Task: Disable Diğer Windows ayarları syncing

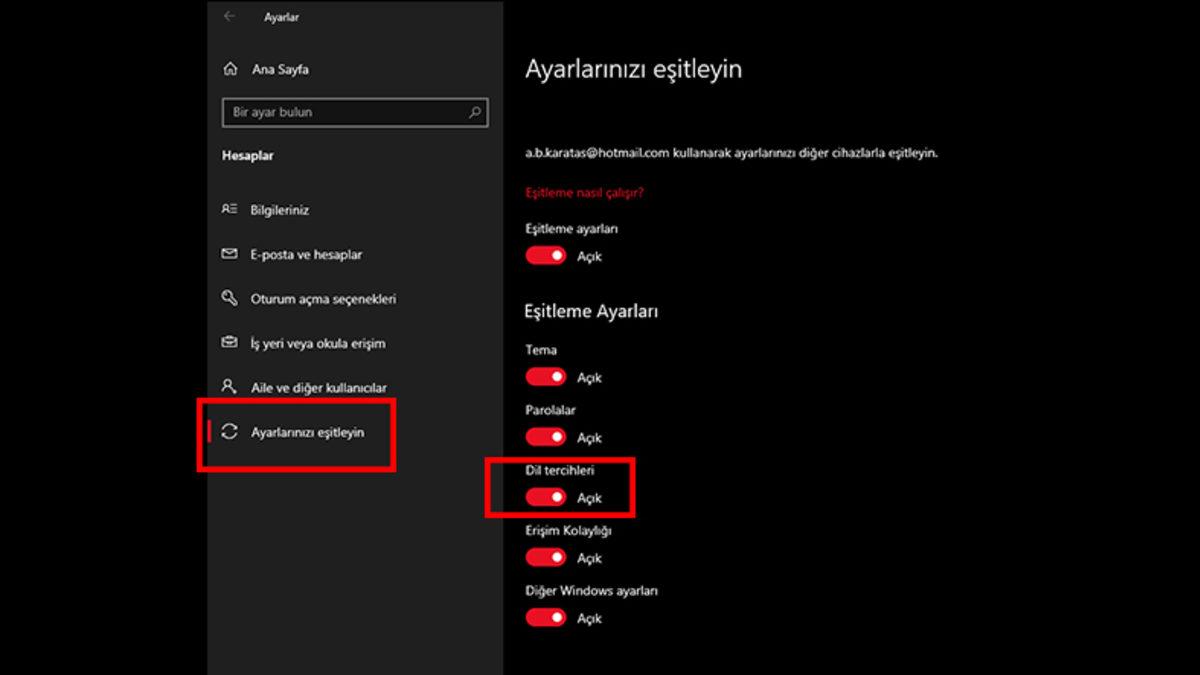Action: [x=545, y=617]
